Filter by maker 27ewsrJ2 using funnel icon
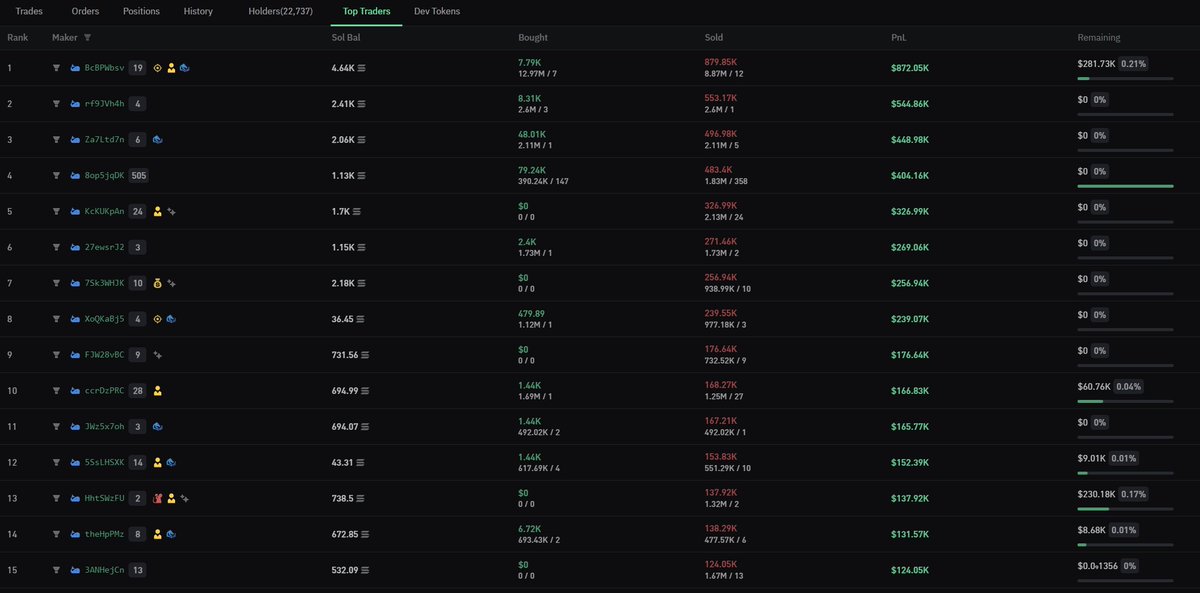The height and width of the screenshot is (593, 1200). [57, 247]
